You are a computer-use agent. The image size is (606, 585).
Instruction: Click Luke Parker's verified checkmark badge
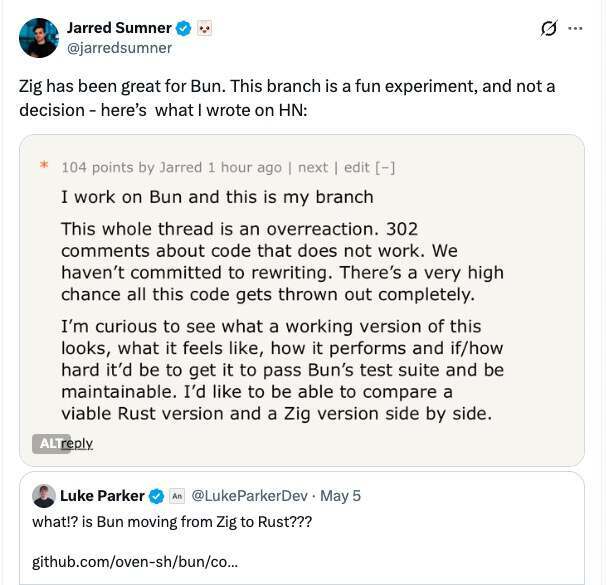(157, 496)
